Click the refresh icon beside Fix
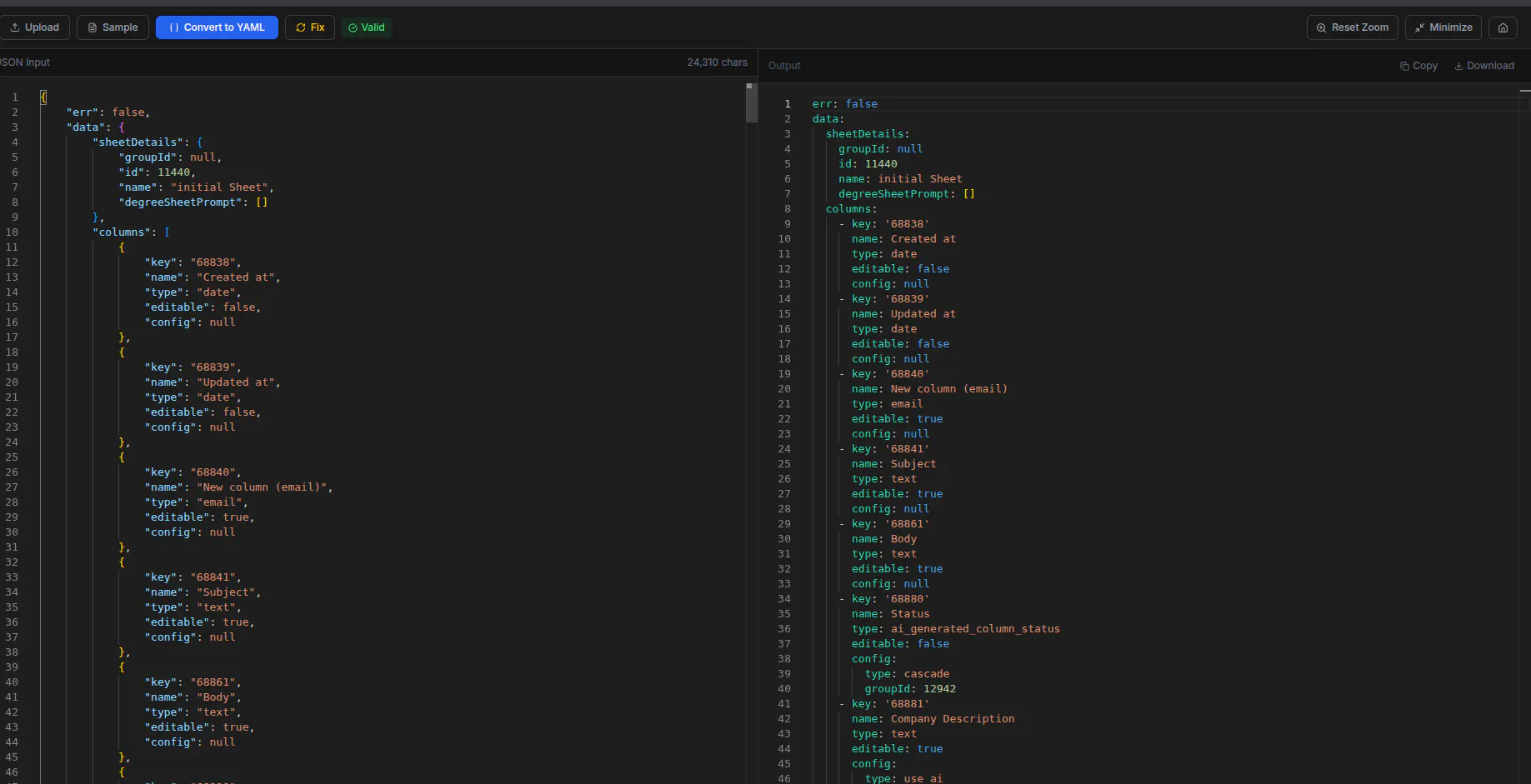This screenshot has width=1531, height=784. 301,27
